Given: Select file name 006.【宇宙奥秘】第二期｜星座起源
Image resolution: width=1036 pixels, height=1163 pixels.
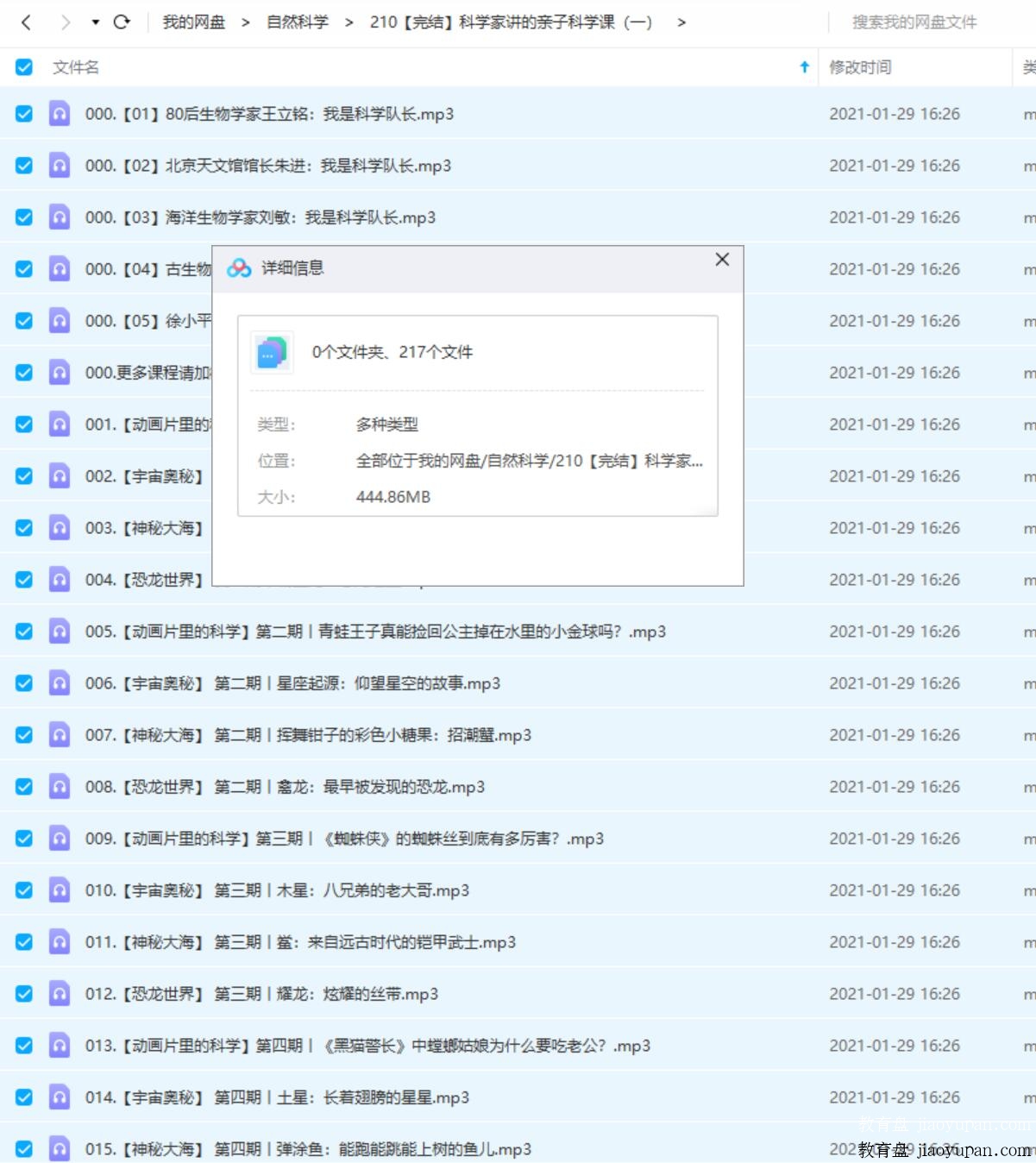Looking at the screenshot, I should (x=292, y=683).
